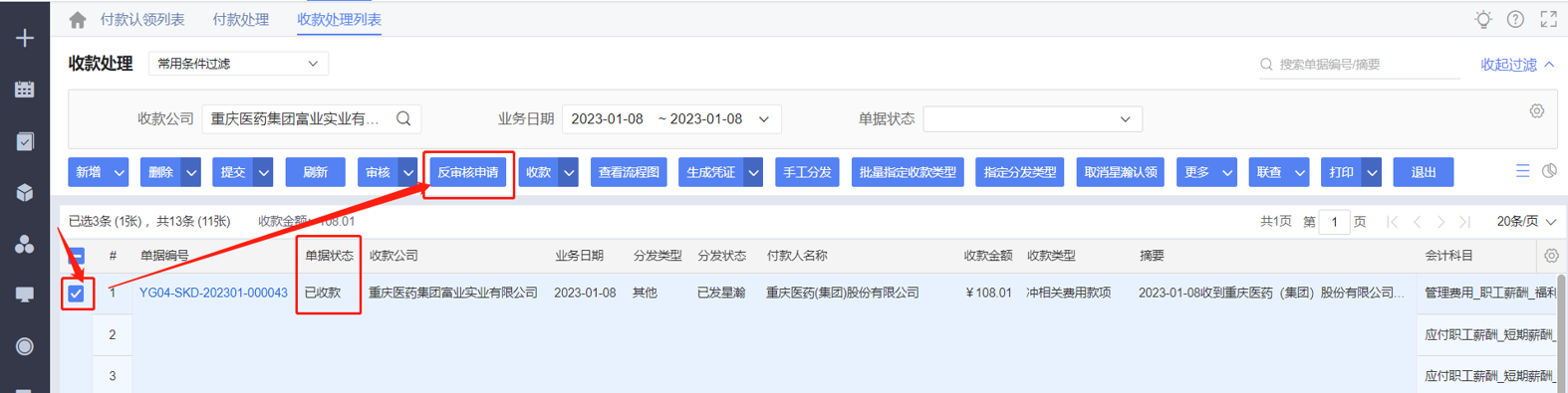Viewport: 1568px width, 393px height.
Task: Go to last page arrow
Action: point(1464,222)
